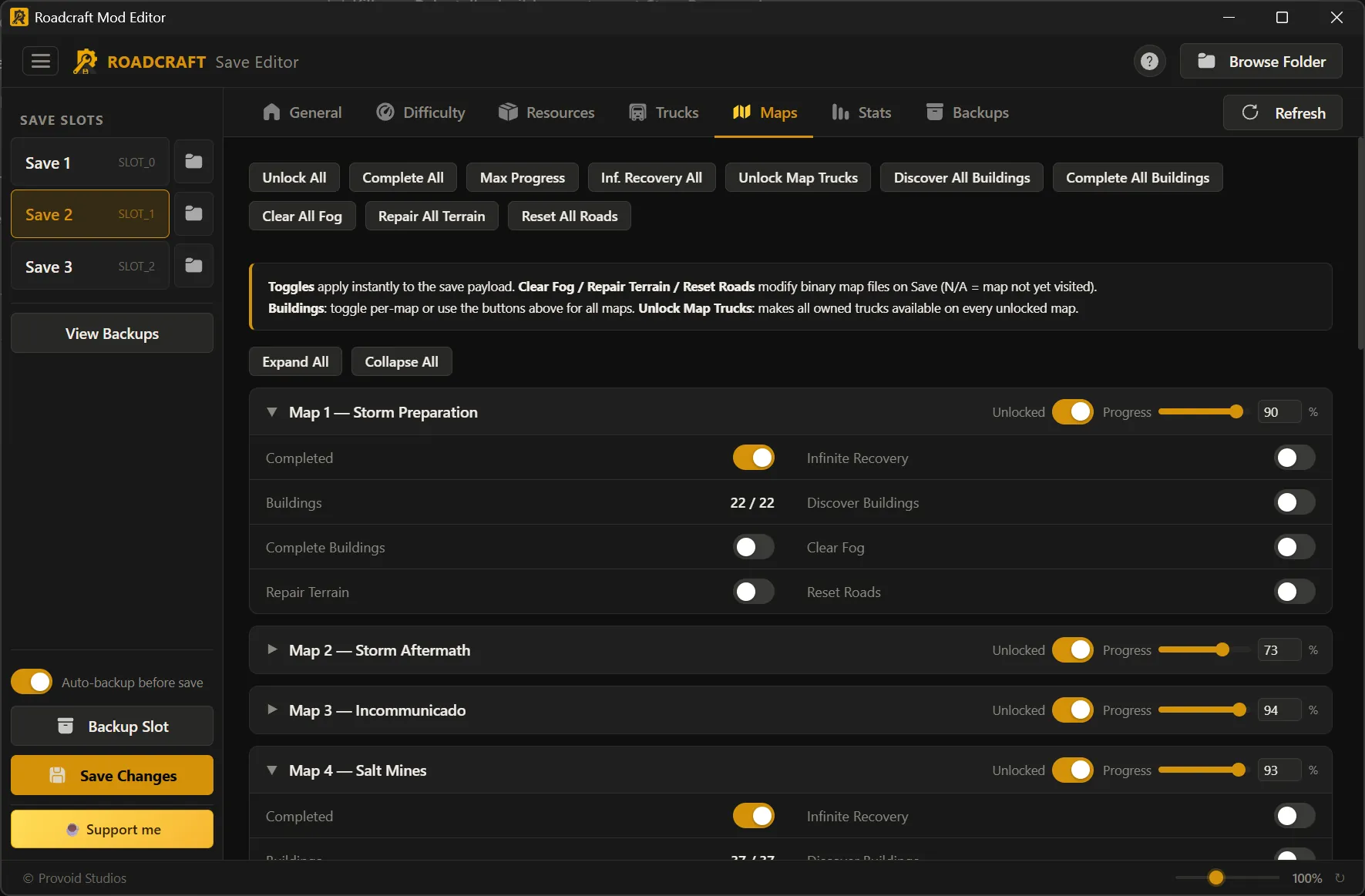Select the Save 3 slot

pyautogui.click(x=90, y=267)
